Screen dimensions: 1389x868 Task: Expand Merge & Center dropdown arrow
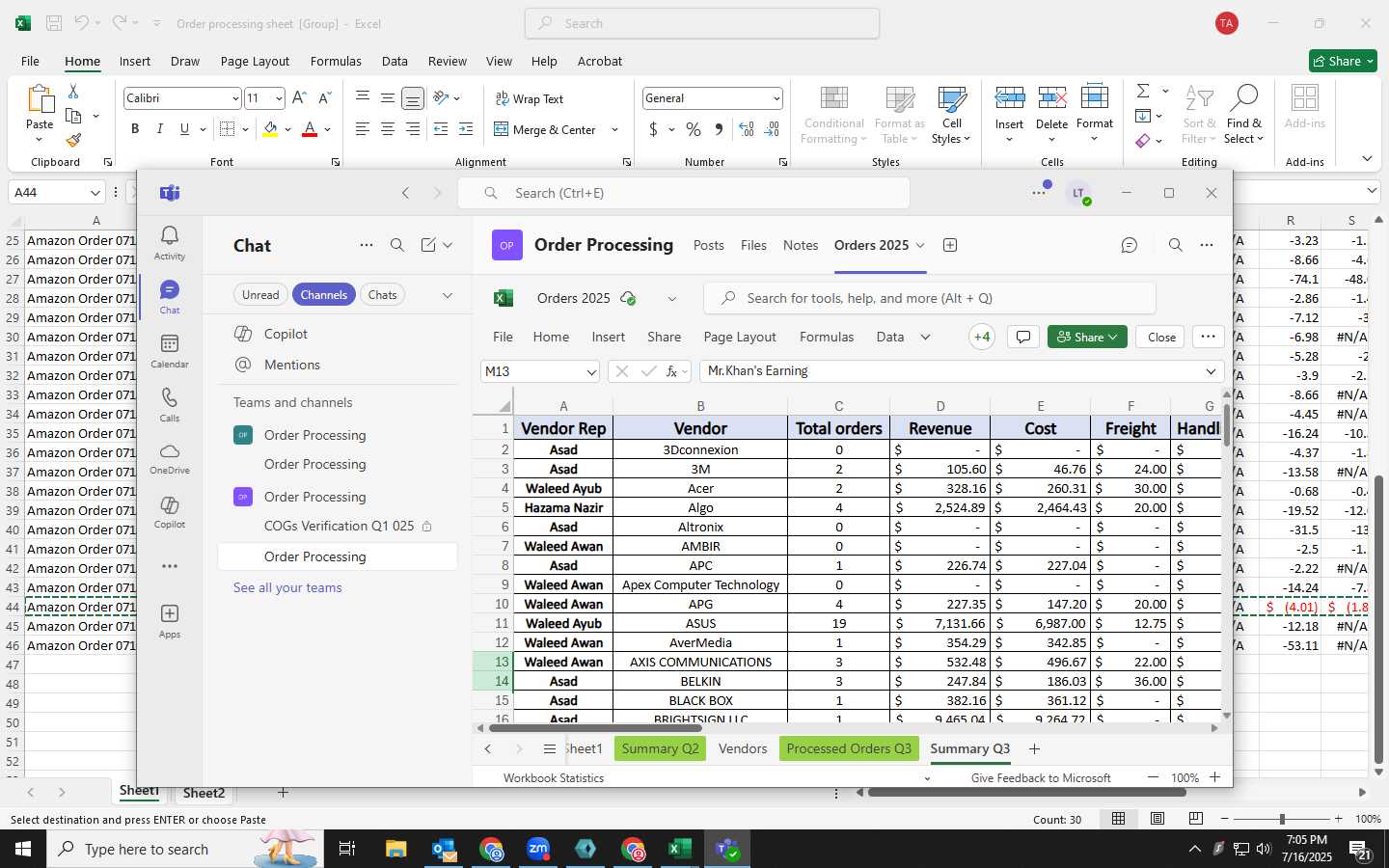(x=614, y=129)
